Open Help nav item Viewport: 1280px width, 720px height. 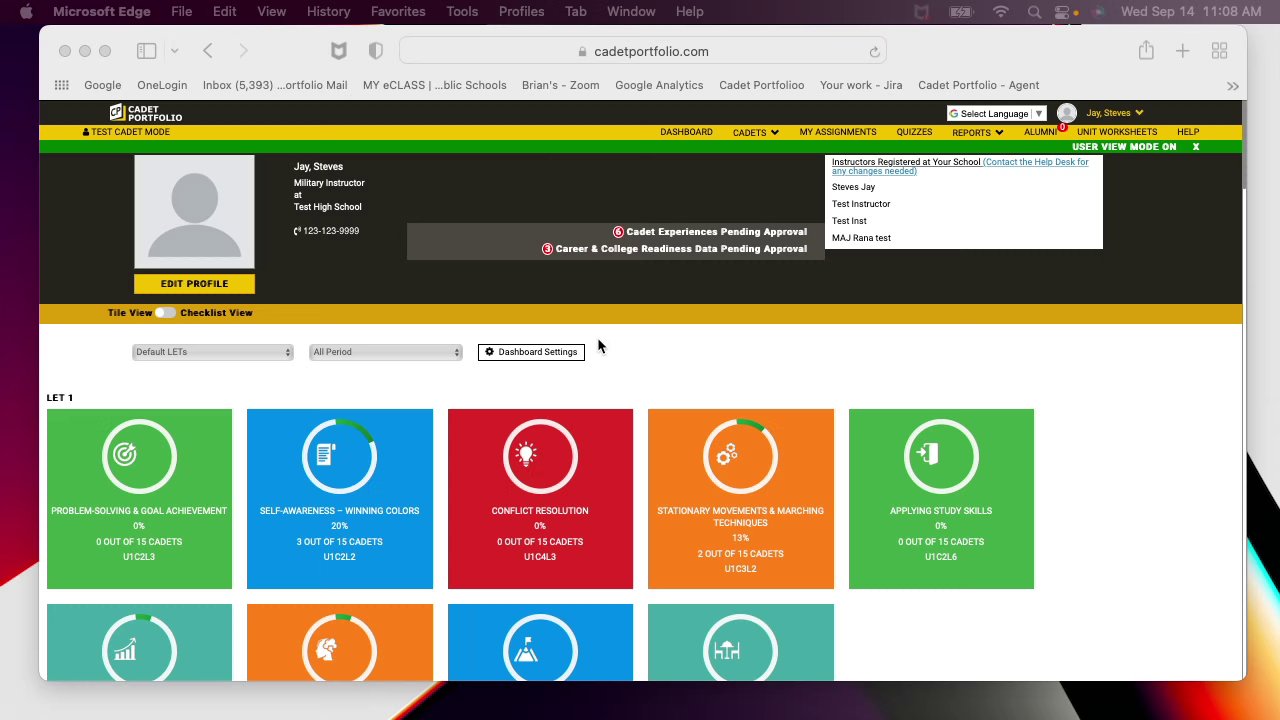click(x=1188, y=132)
